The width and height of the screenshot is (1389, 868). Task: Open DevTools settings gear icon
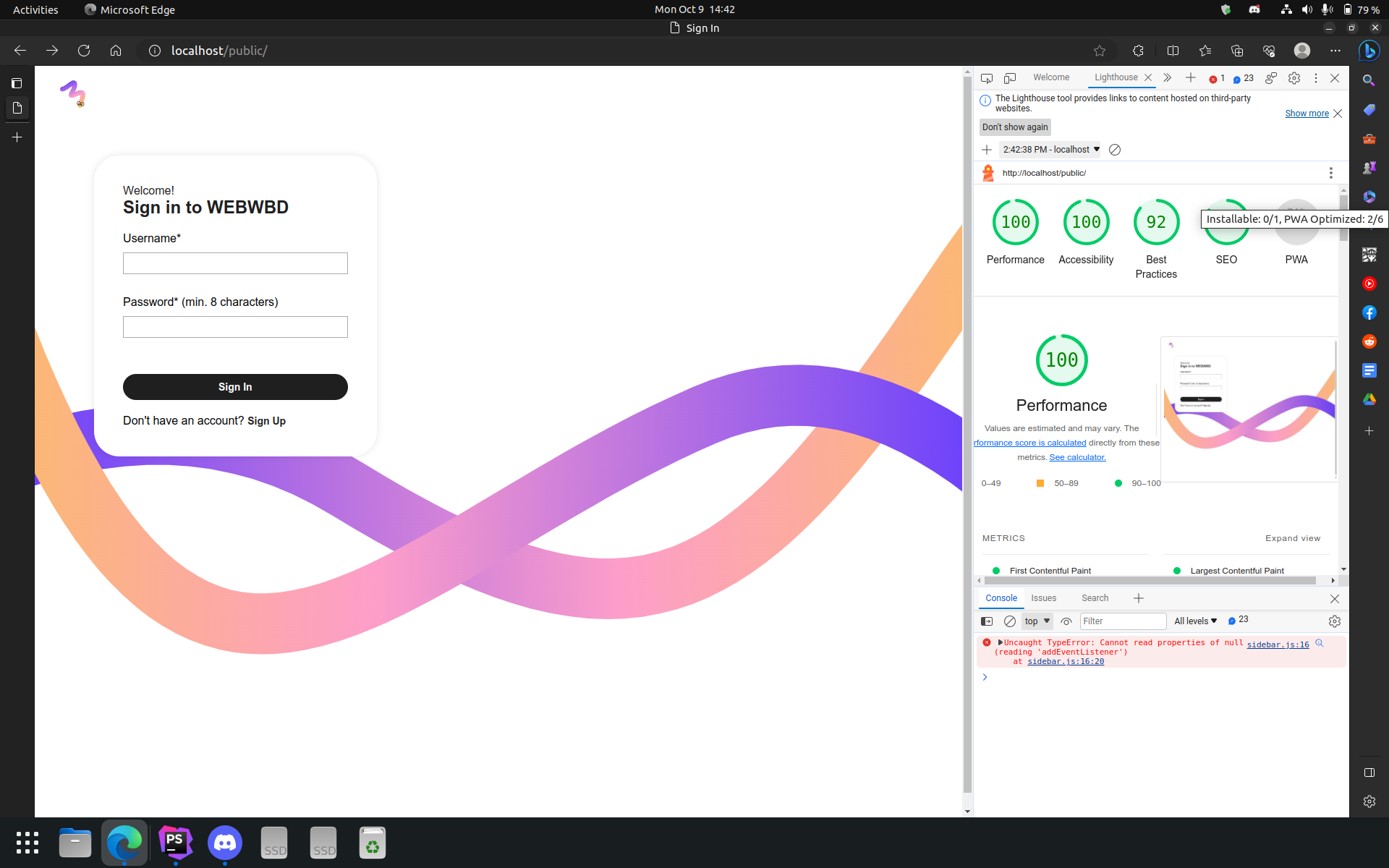[x=1294, y=78]
